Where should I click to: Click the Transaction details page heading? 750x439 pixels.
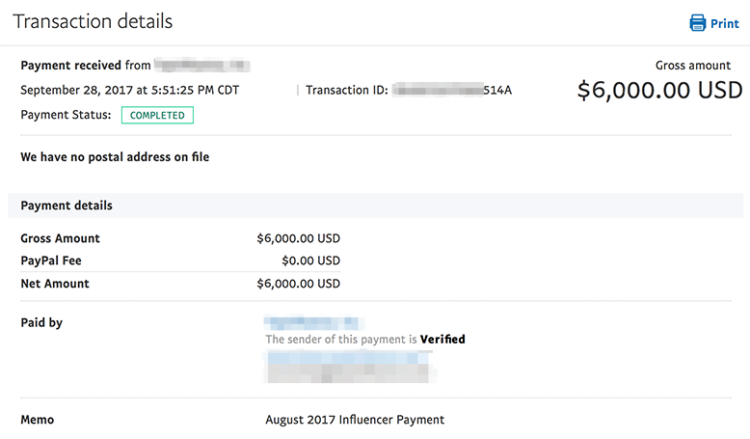pos(92,21)
